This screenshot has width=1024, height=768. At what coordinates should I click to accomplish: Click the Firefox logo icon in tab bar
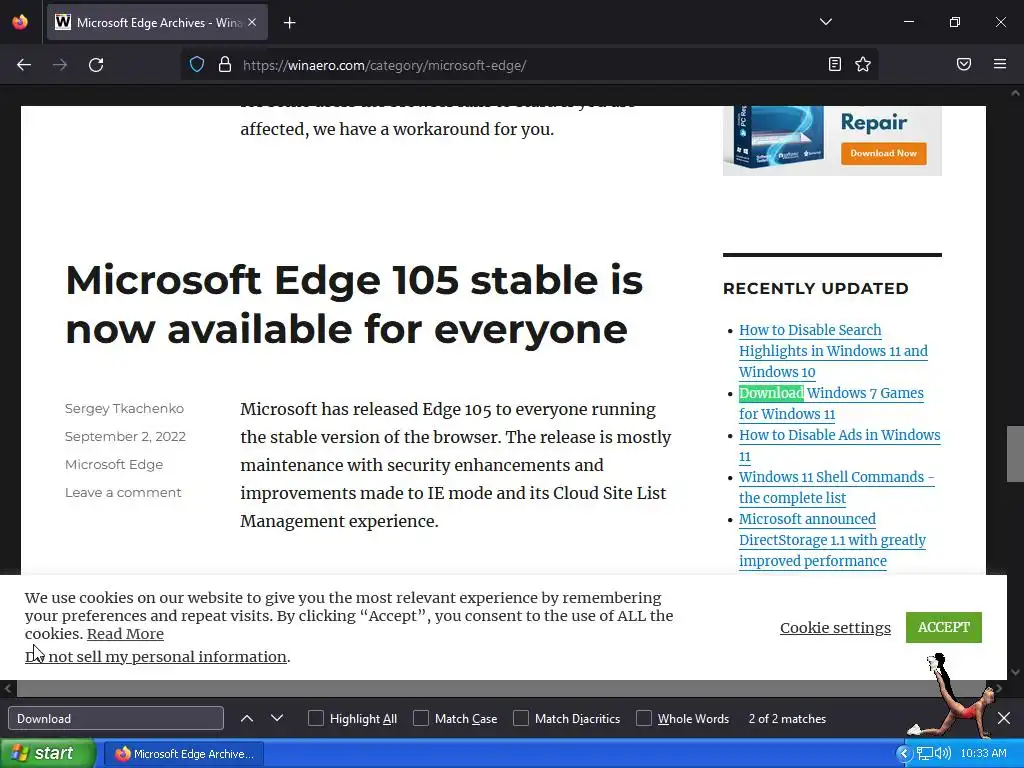(x=20, y=22)
